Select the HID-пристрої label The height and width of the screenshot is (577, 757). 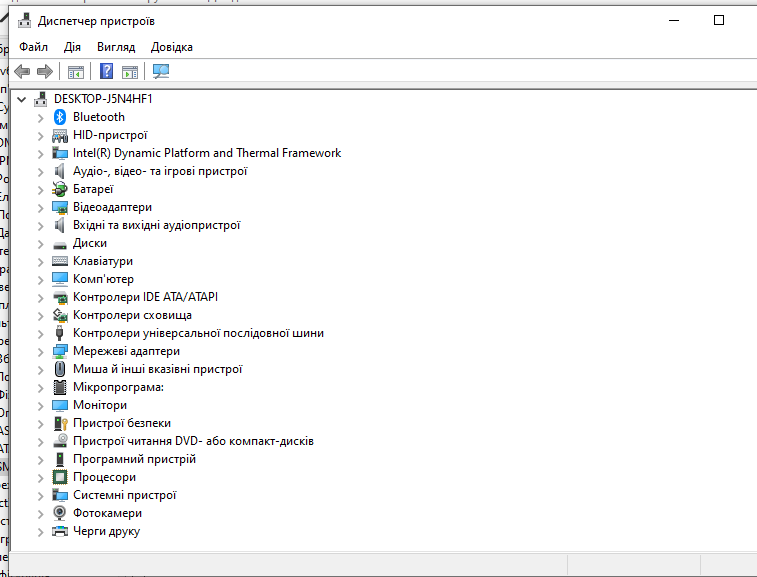110,135
